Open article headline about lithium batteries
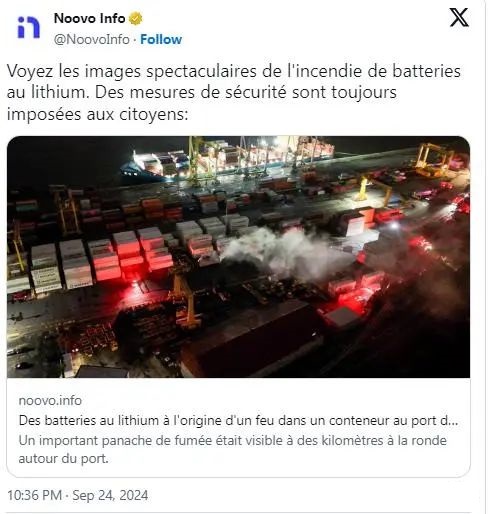 click(x=238, y=421)
